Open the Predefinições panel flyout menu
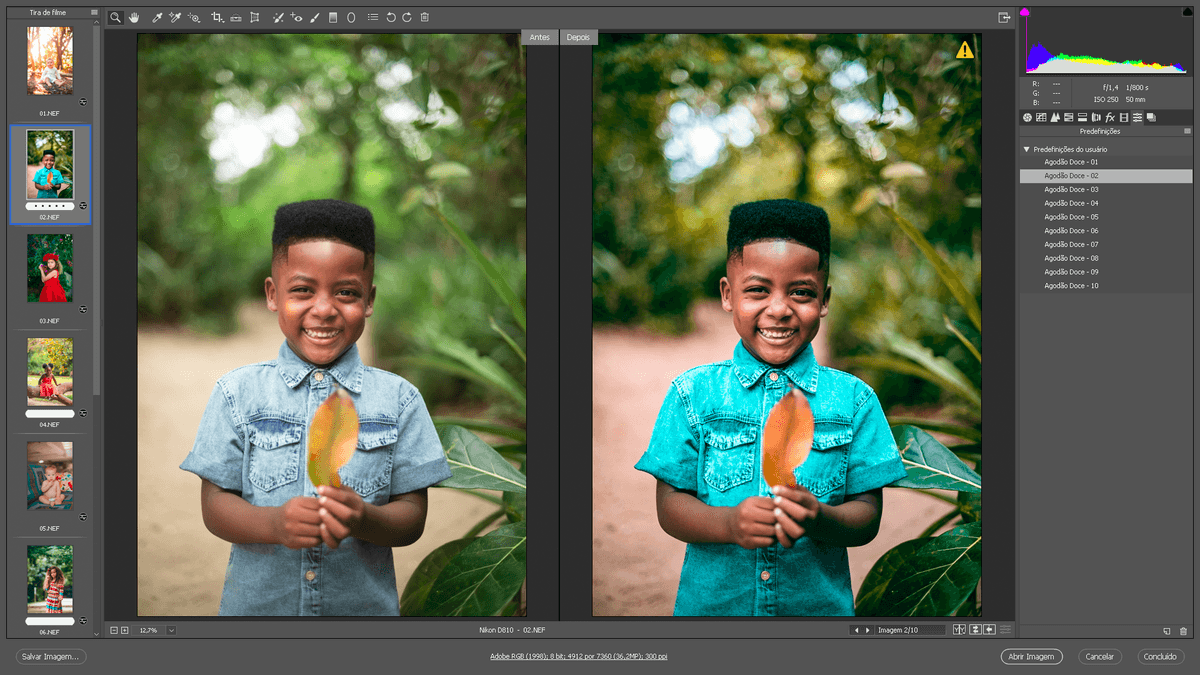The image size is (1200, 675). (x=1187, y=131)
